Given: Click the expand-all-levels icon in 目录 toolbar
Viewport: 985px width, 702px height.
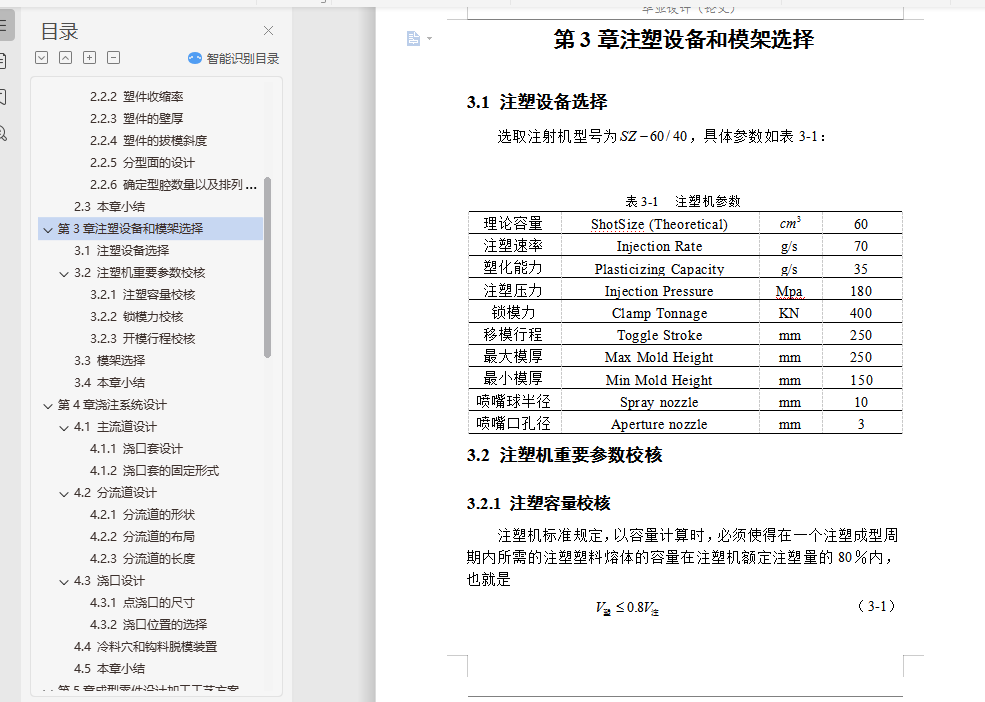Looking at the screenshot, I should [41, 58].
